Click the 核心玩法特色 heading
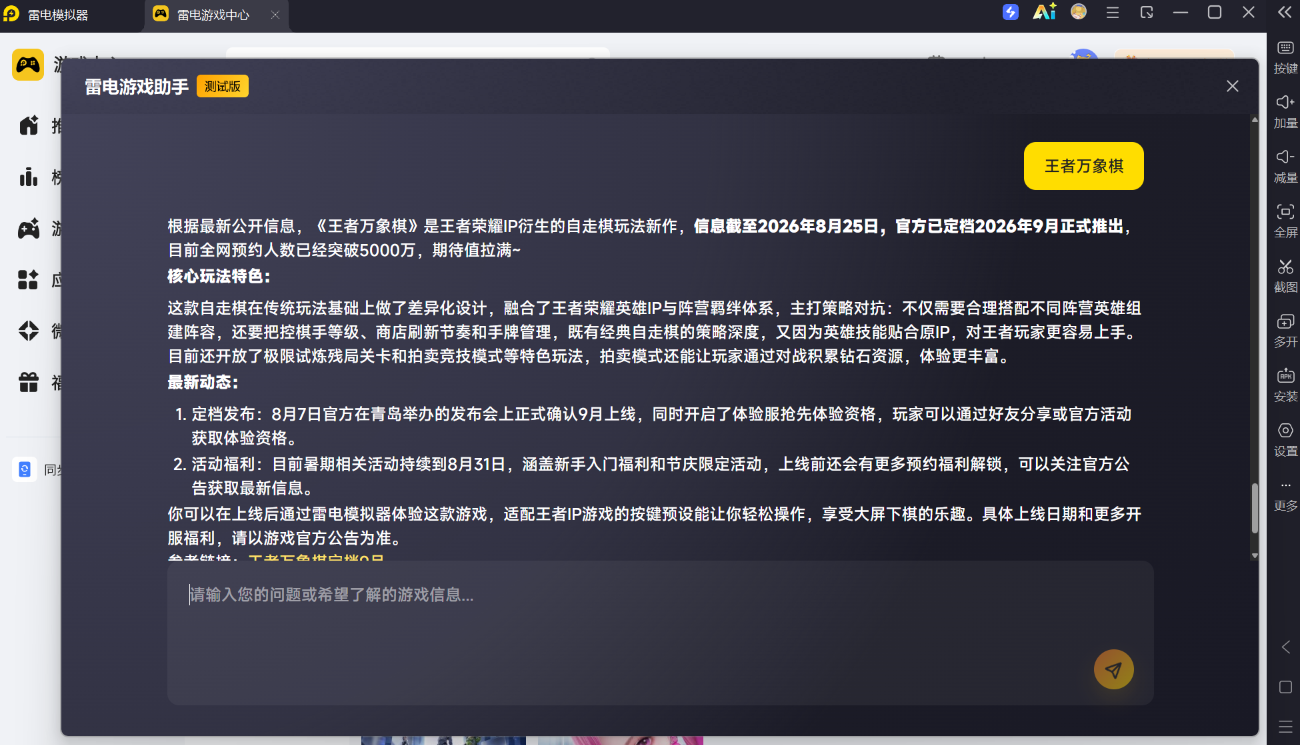Image resolution: width=1300 pixels, height=745 pixels. [x=219, y=276]
